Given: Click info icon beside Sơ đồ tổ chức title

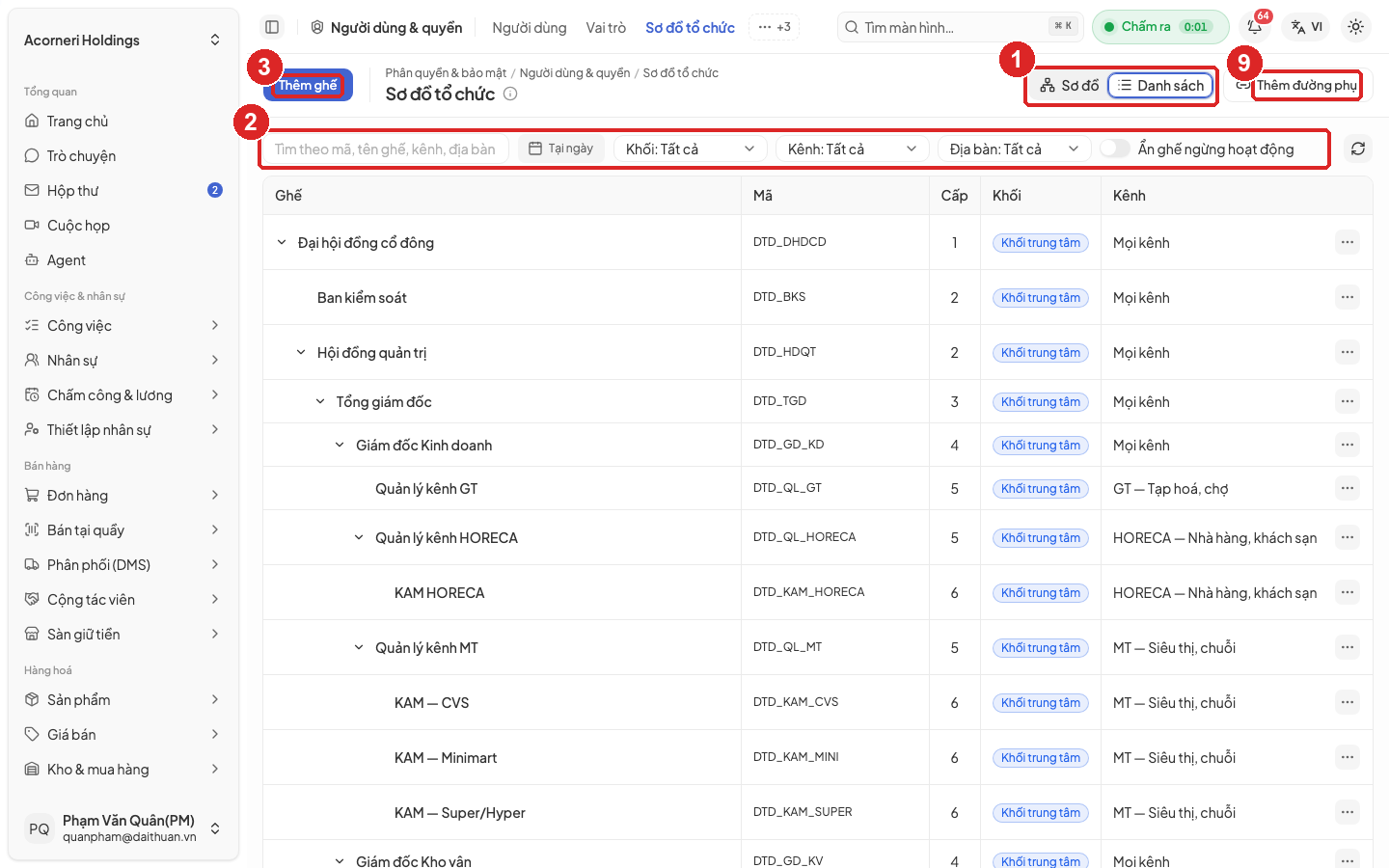Looking at the screenshot, I should click(x=510, y=94).
